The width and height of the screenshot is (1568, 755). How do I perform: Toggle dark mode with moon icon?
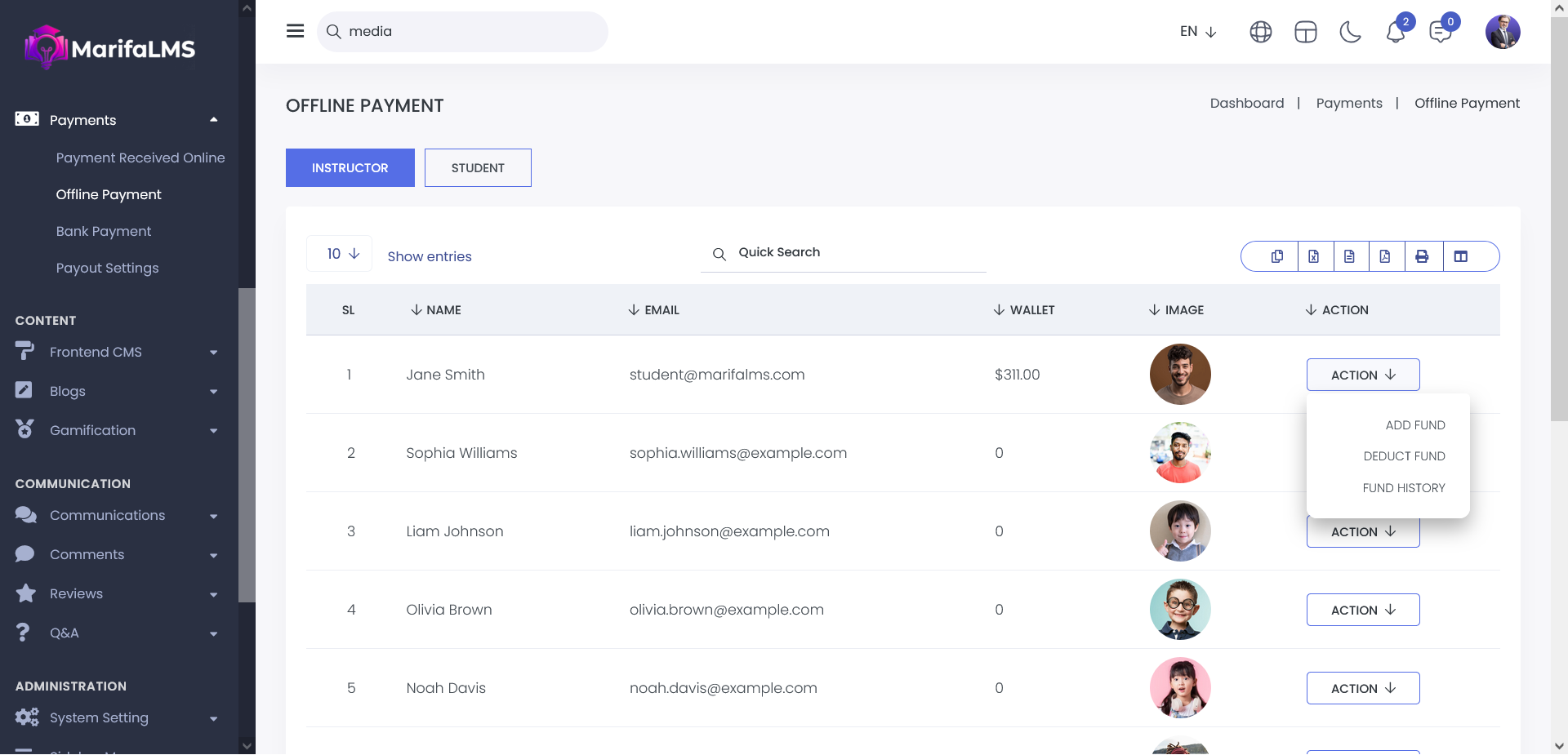1351,32
